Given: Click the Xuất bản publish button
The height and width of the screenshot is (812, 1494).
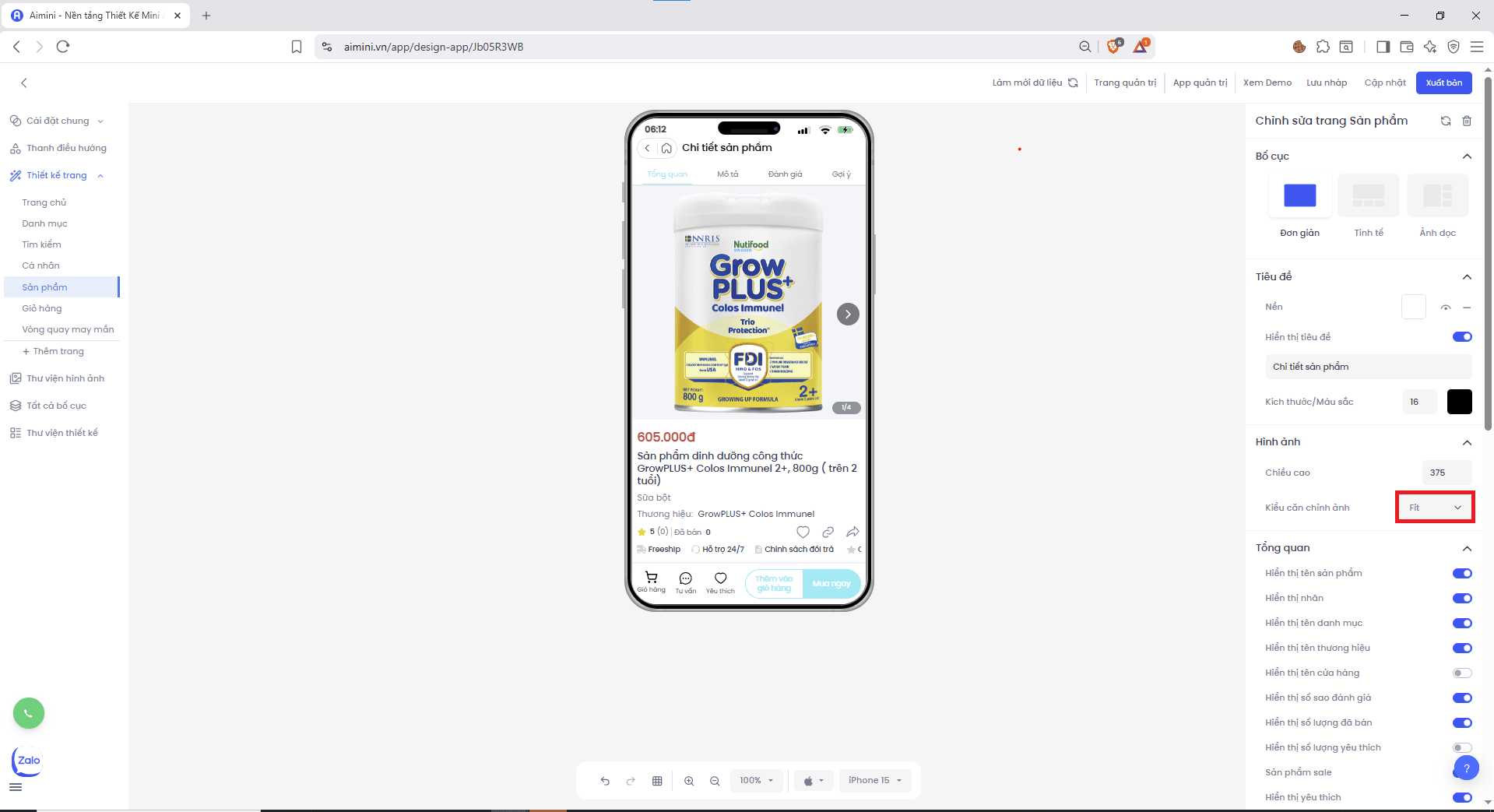Looking at the screenshot, I should pyautogui.click(x=1443, y=83).
